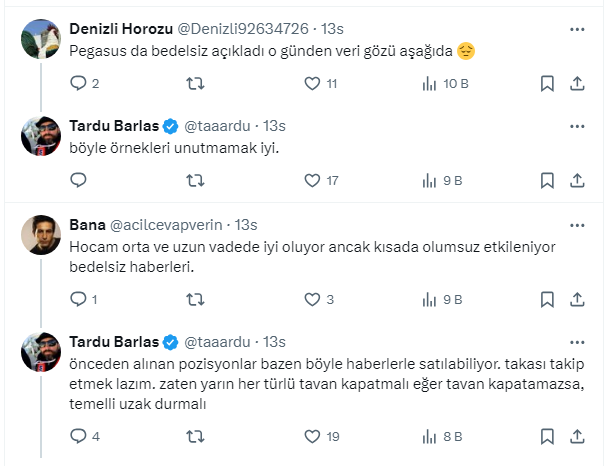Viewport: 614px width, 466px height.
Task: Like Tardu Barlas's tweet with 17 likes
Action: coord(312,181)
